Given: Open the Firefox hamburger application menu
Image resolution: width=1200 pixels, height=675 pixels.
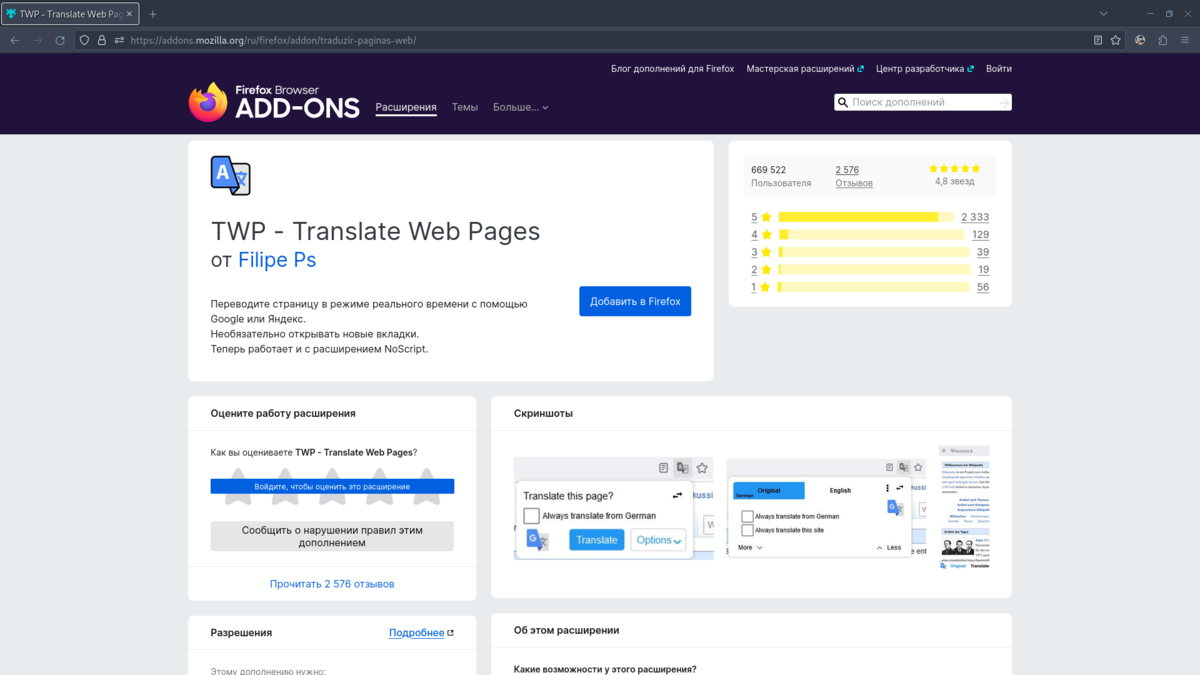Looking at the screenshot, I should [x=1185, y=40].
